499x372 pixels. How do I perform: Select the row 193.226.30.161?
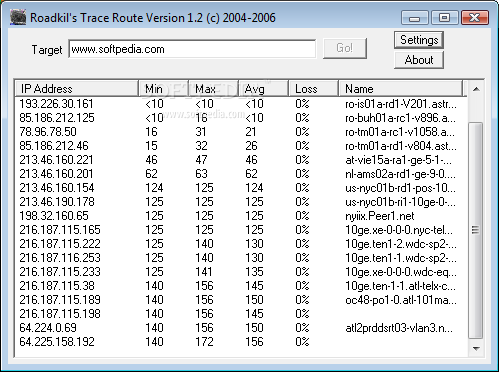click(x=241, y=104)
